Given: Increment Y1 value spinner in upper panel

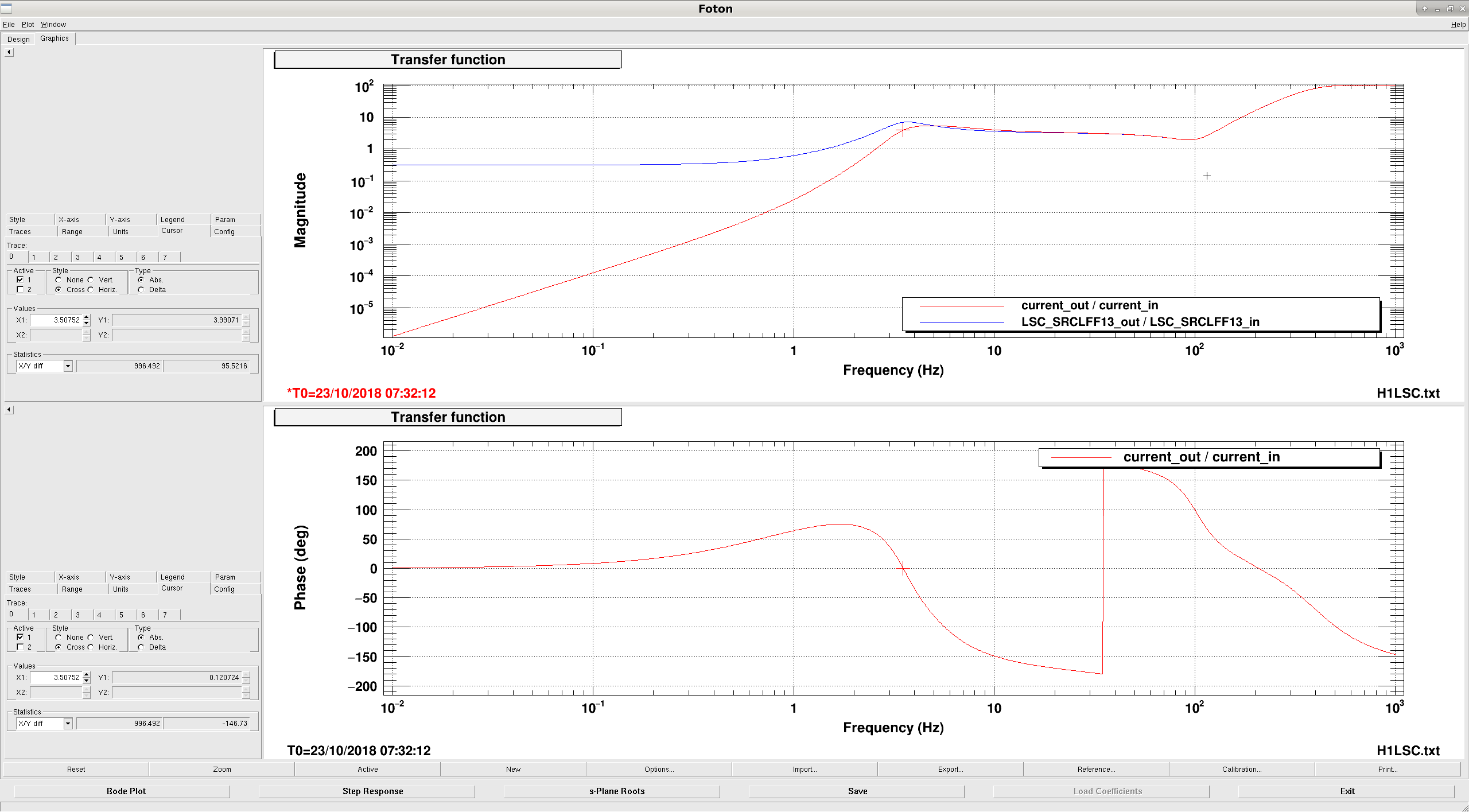Looking at the screenshot, I should pyautogui.click(x=246, y=317).
